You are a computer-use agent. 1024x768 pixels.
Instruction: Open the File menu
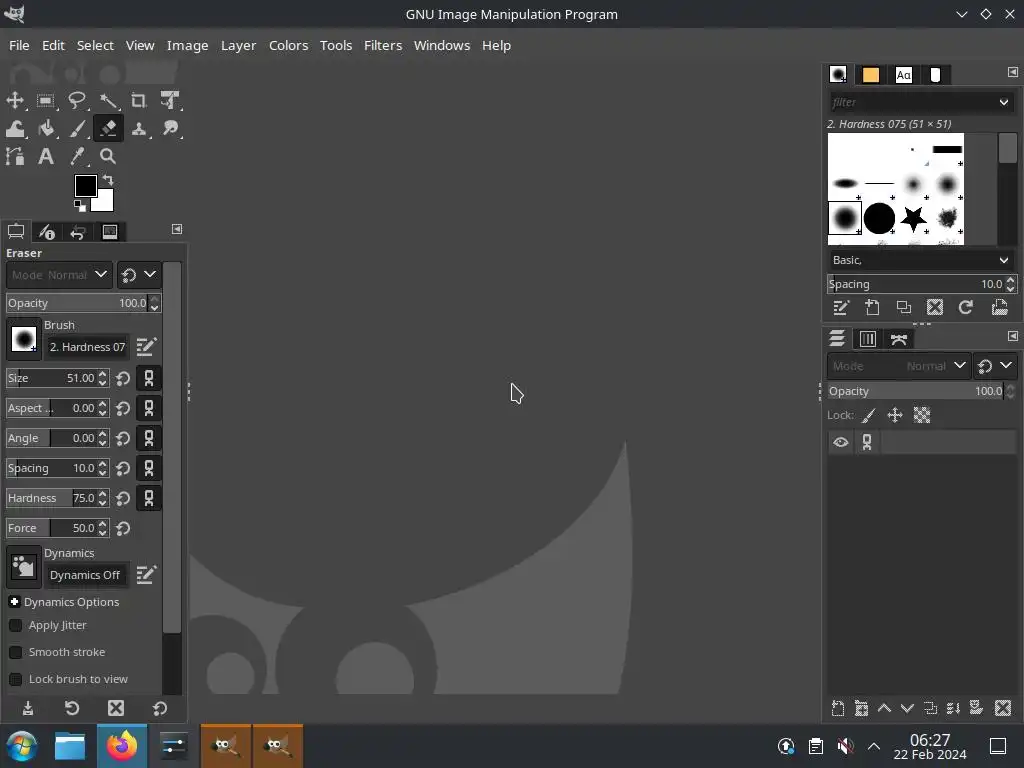[19, 45]
